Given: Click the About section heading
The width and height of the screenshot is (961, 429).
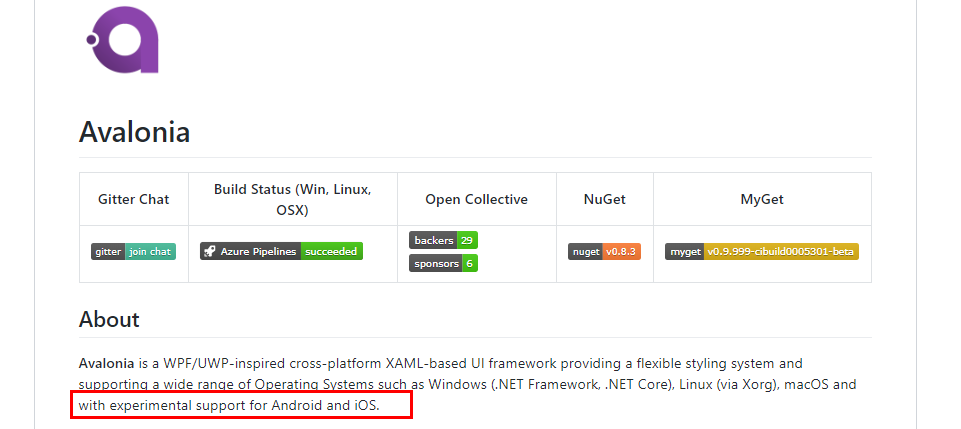Looking at the screenshot, I should 109,320.
